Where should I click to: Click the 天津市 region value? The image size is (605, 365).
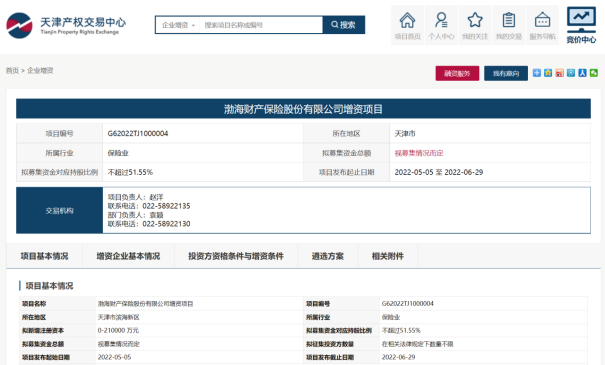tap(405, 133)
